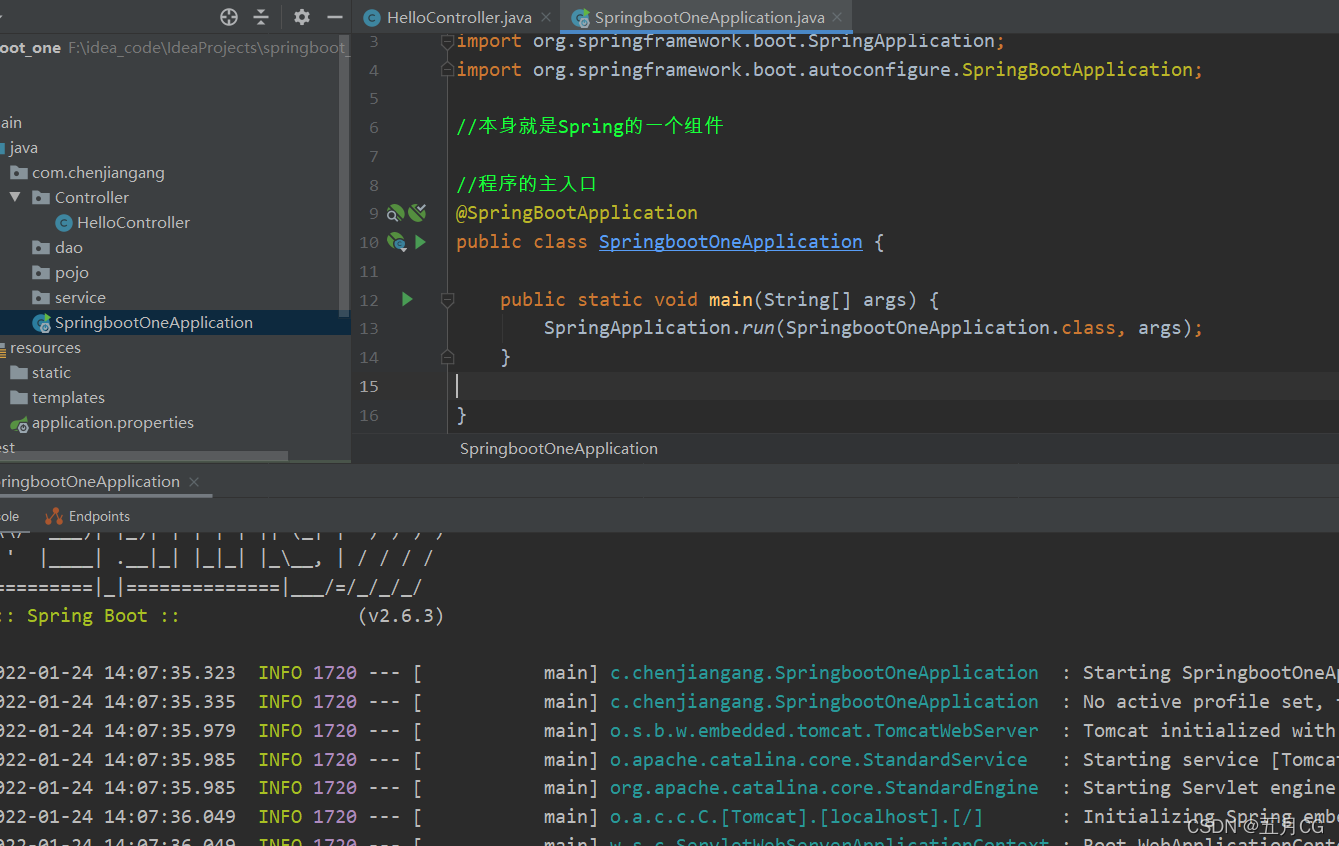Image resolution: width=1339 pixels, height=846 pixels.
Task: Click log timestamp 14:07:35.323
Action: click(170, 673)
